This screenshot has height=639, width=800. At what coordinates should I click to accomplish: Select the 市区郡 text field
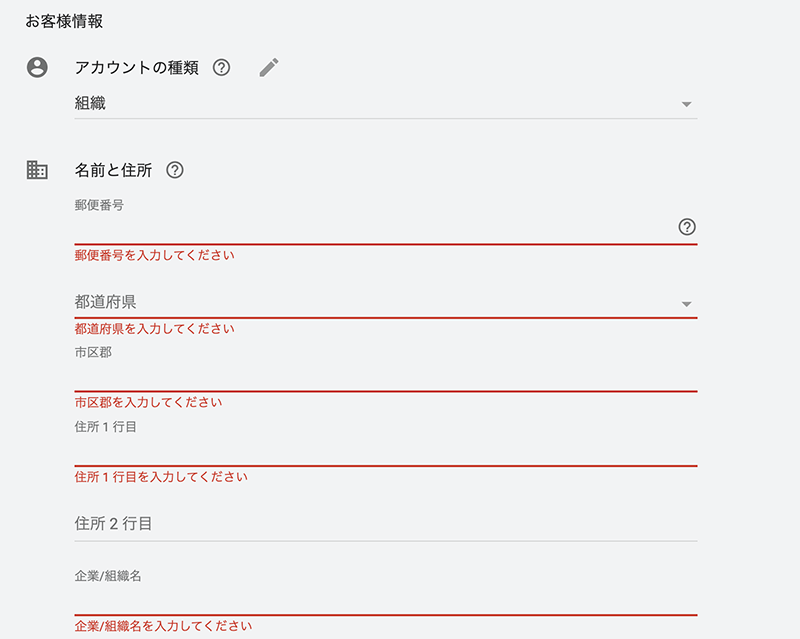point(386,377)
